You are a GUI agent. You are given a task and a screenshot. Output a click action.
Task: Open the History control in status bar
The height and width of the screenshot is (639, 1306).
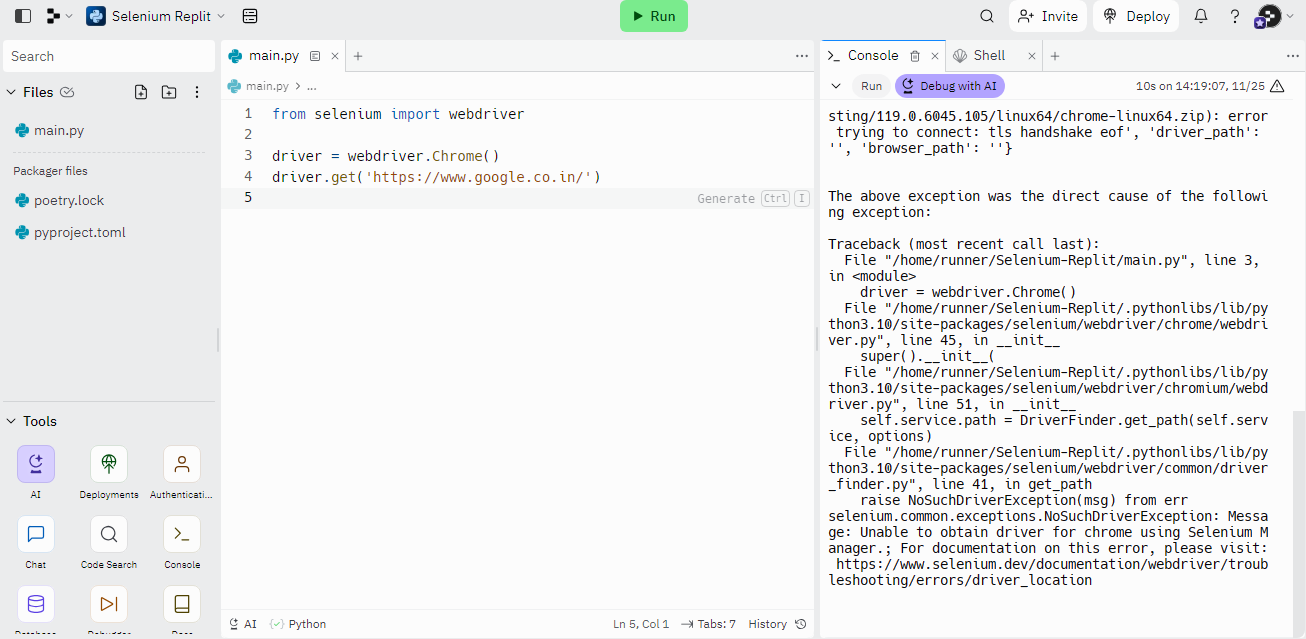777,624
